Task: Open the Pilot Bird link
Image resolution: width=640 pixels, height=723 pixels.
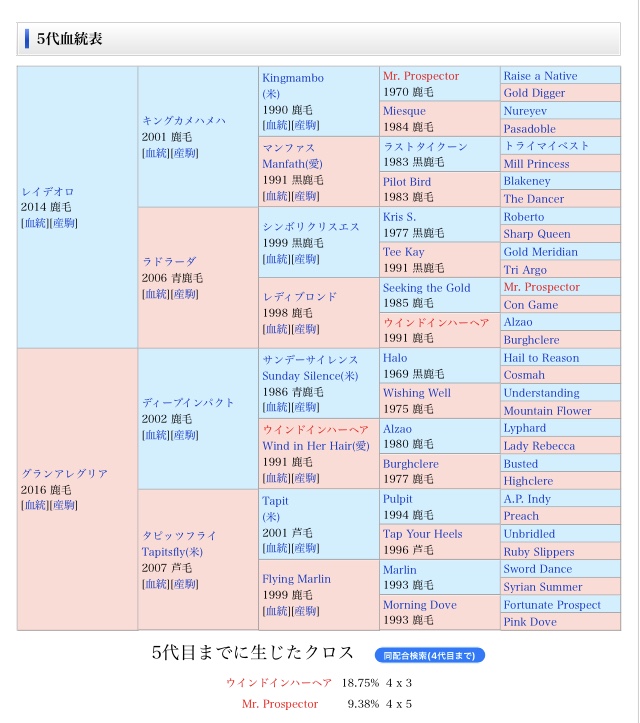Action: point(407,182)
